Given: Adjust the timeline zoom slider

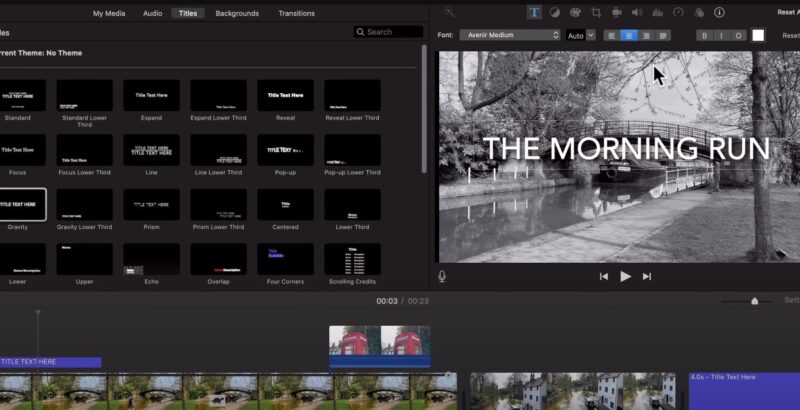Looking at the screenshot, I should point(754,301).
